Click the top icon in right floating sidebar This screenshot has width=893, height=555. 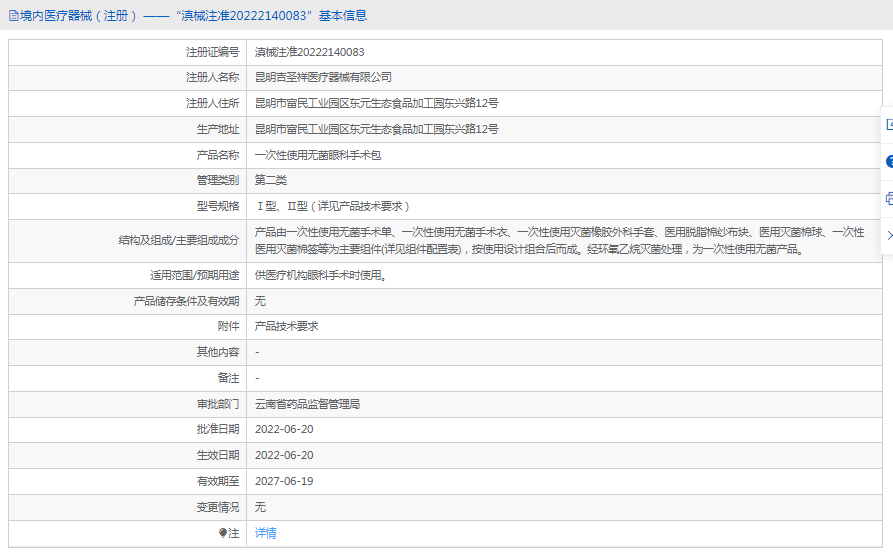pos(888,125)
